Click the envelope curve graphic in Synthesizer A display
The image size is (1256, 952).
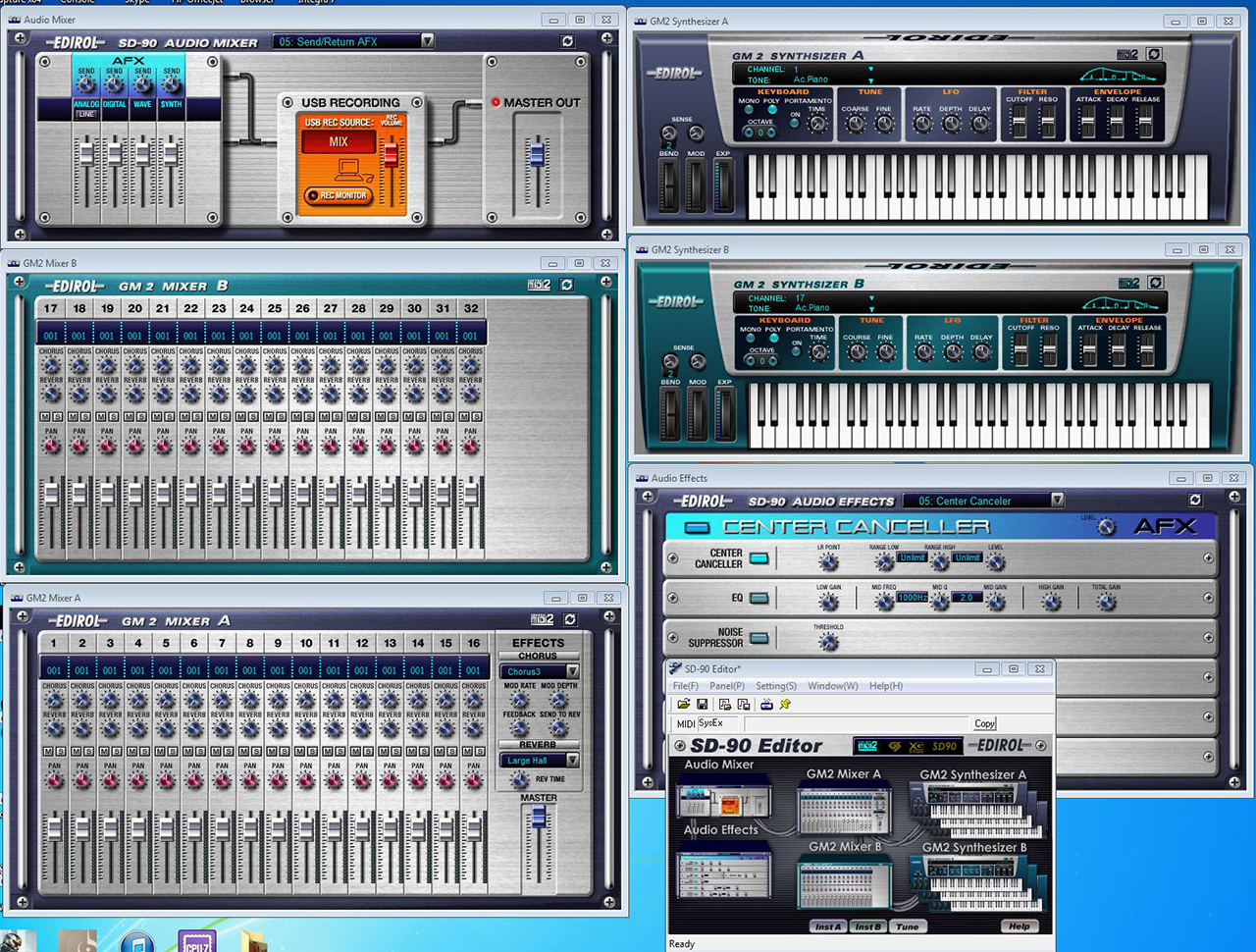point(1118,76)
